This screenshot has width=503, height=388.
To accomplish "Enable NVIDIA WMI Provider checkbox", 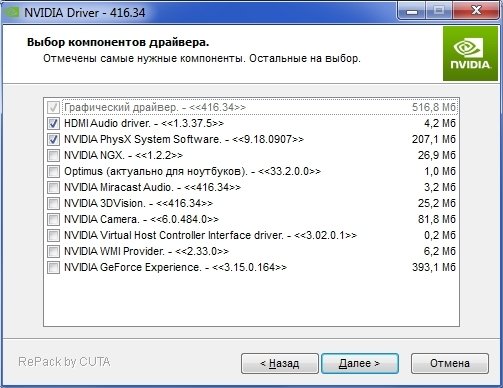I will (x=53, y=251).
